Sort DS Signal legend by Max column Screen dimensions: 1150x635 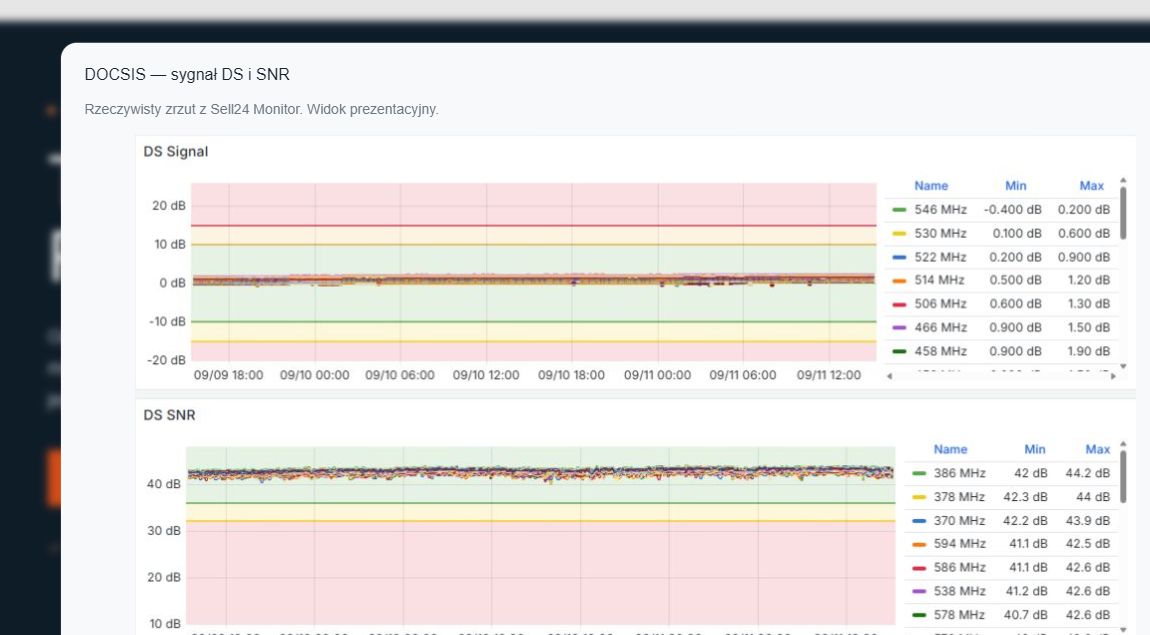tap(1091, 186)
